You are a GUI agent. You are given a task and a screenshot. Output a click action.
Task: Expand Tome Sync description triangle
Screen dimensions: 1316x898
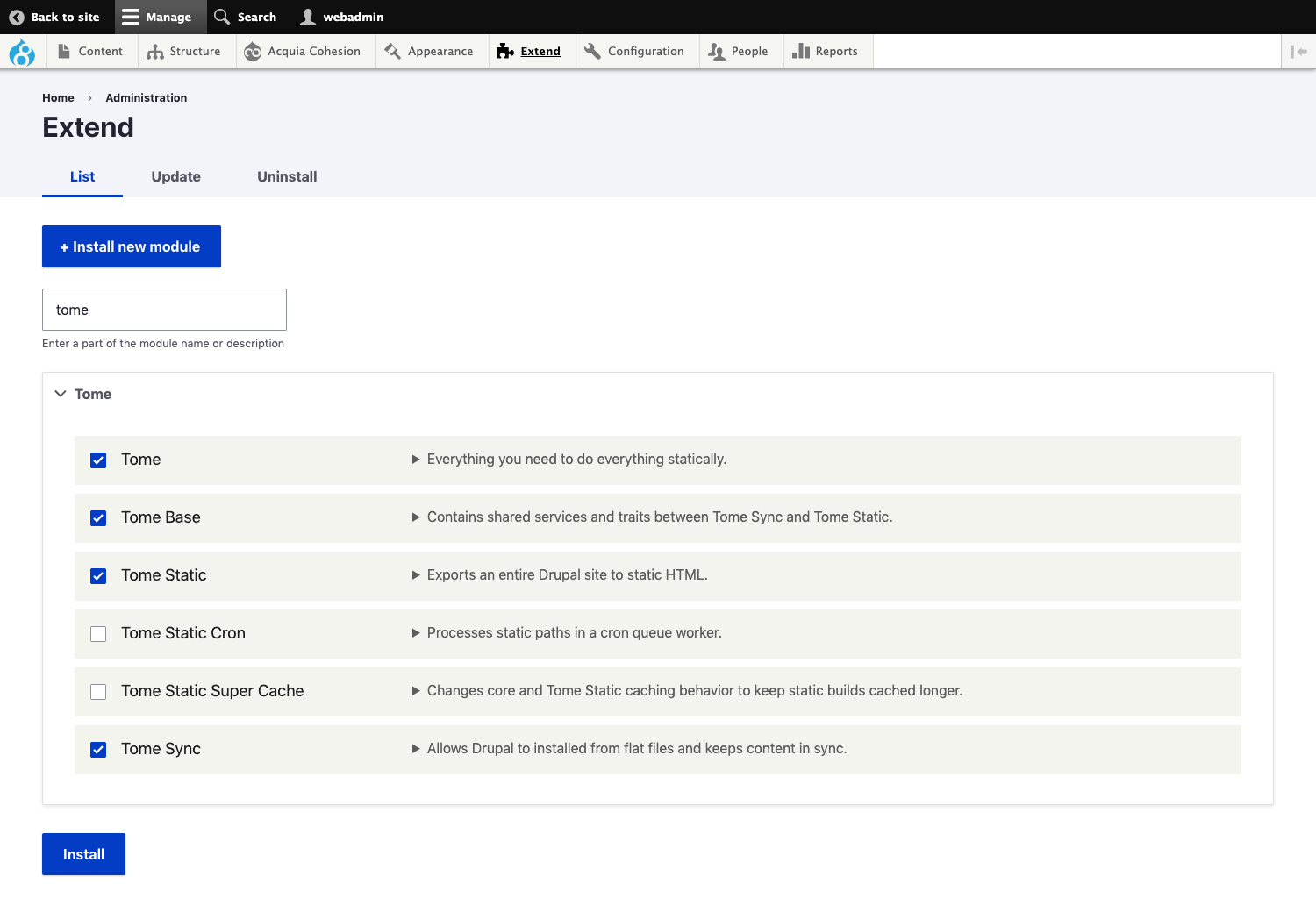416,749
